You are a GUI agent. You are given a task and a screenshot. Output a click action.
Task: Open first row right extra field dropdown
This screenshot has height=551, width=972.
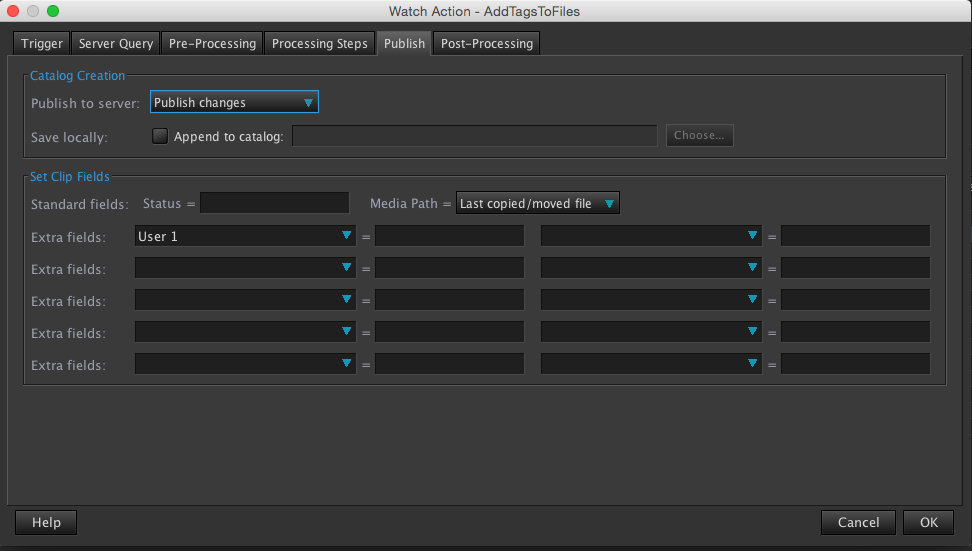point(651,237)
